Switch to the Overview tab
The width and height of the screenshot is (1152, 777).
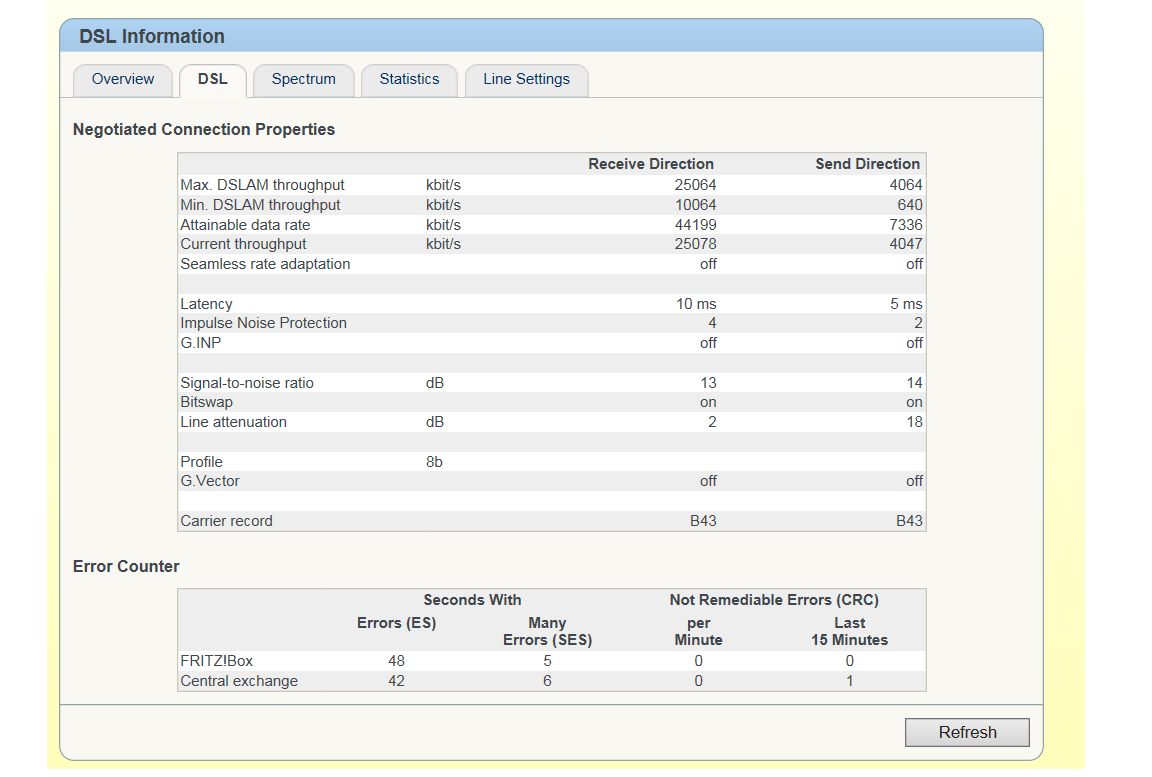coord(123,80)
